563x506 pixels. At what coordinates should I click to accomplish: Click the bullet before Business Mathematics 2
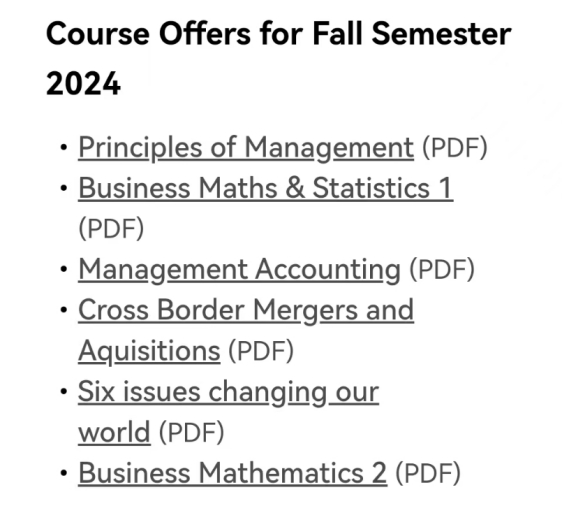tap(64, 473)
